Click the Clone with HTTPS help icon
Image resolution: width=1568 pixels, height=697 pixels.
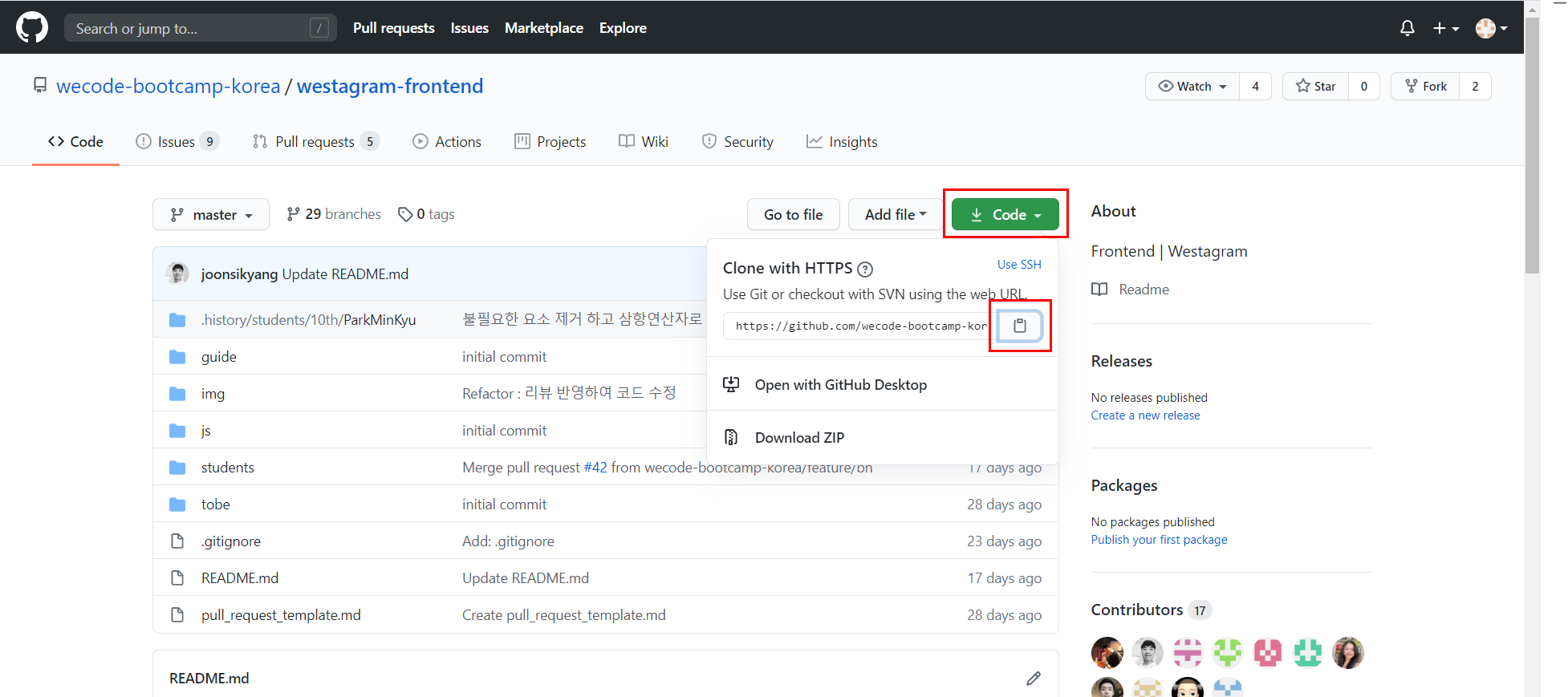click(x=865, y=269)
